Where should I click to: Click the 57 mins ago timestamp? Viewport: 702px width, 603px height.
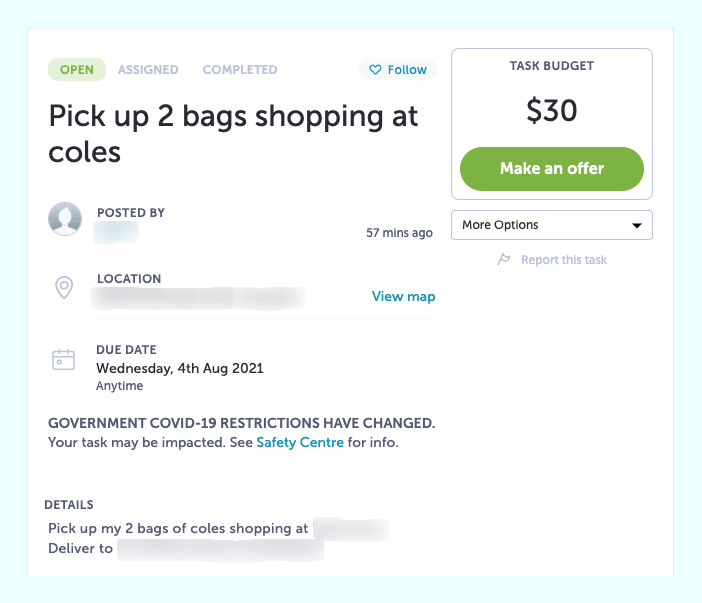click(x=399, y=233)
